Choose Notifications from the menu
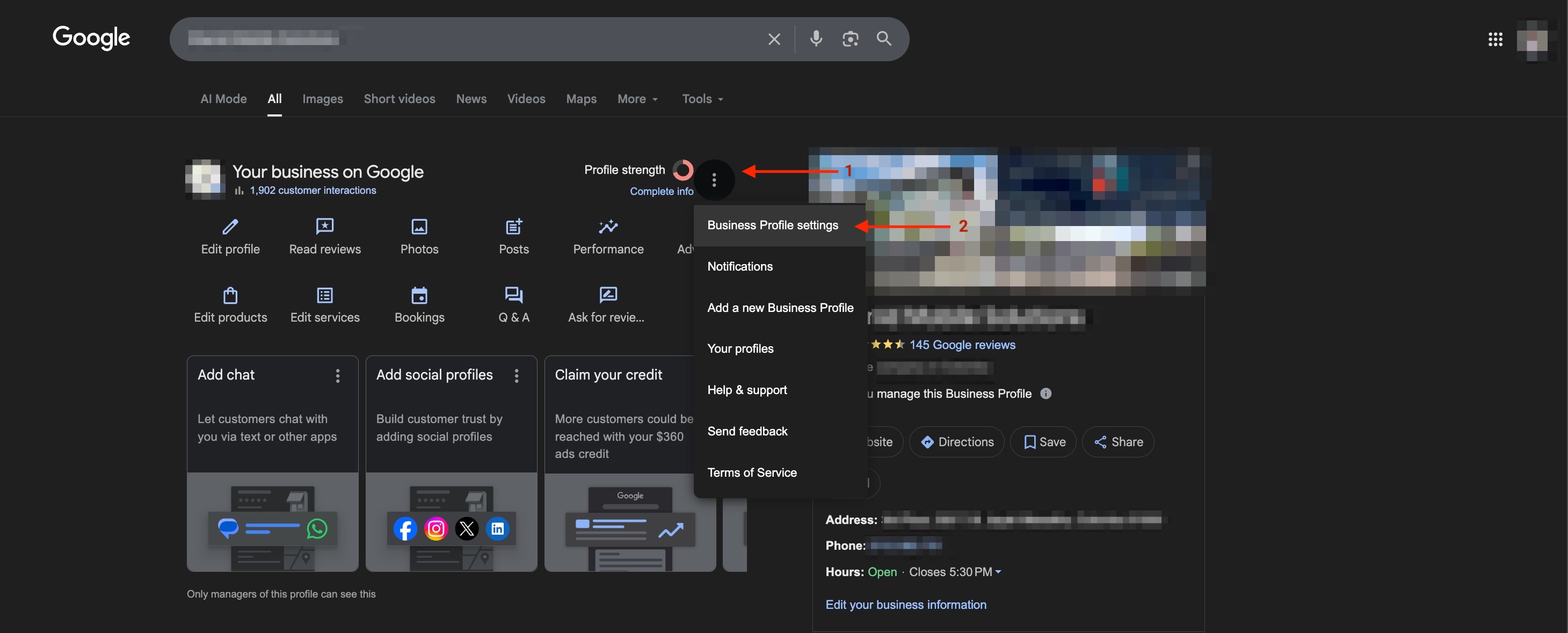This screenshot has width=1568, height=633. pos(739,266)
